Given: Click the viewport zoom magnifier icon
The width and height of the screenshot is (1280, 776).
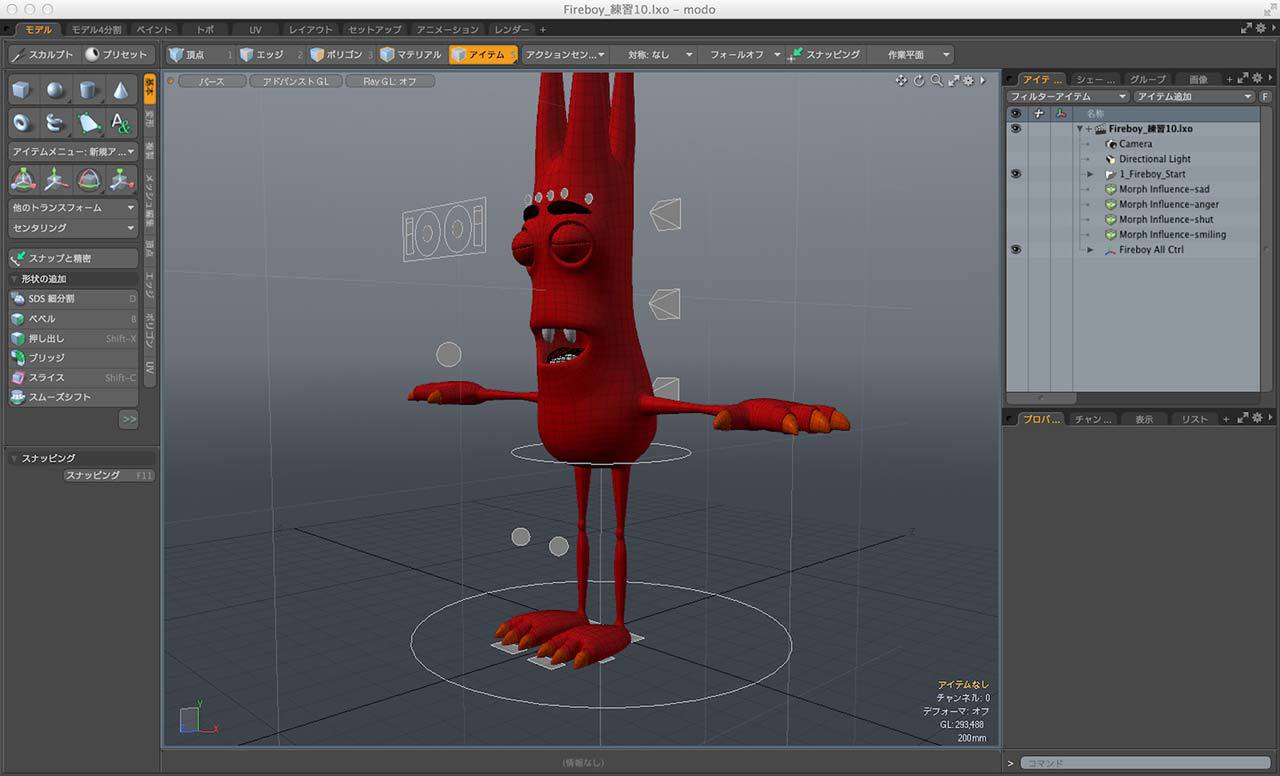Looking at the screenshot, I should click(x=936, y=81).
